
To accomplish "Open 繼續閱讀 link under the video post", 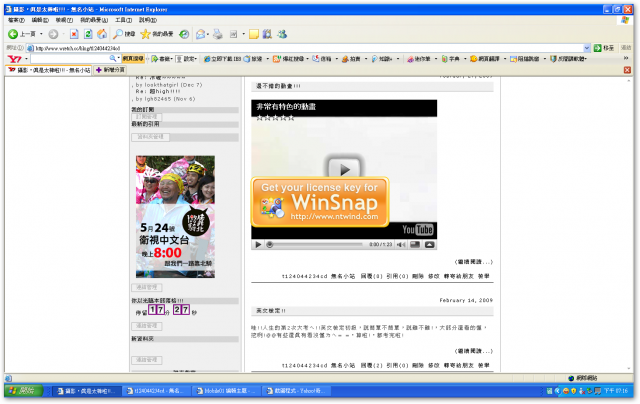I will click(x=473, y=262).
